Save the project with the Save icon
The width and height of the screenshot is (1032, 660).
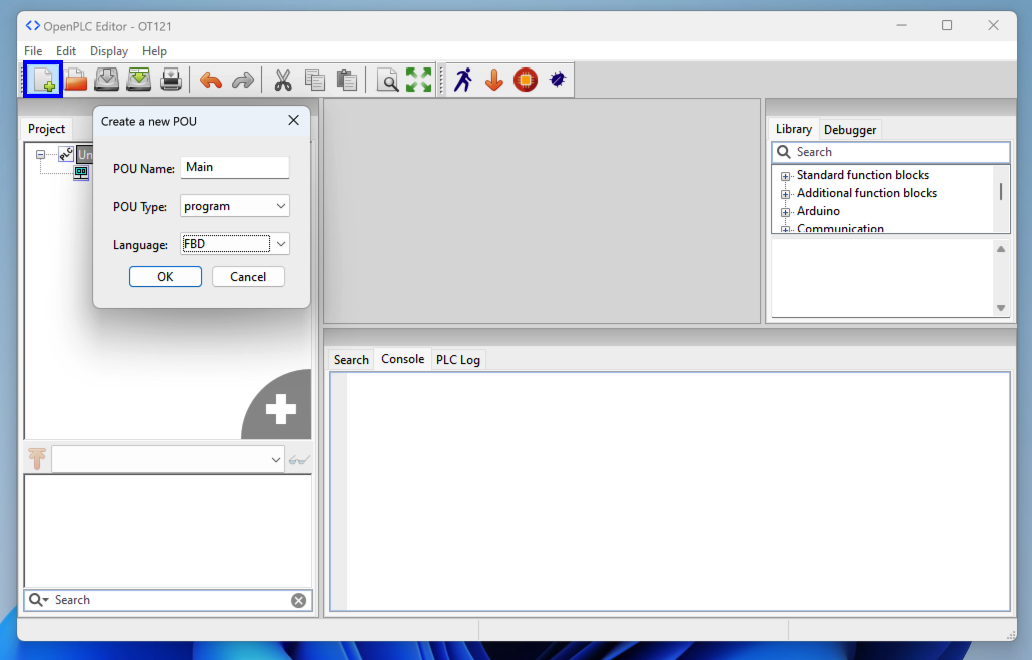[107, 80]
